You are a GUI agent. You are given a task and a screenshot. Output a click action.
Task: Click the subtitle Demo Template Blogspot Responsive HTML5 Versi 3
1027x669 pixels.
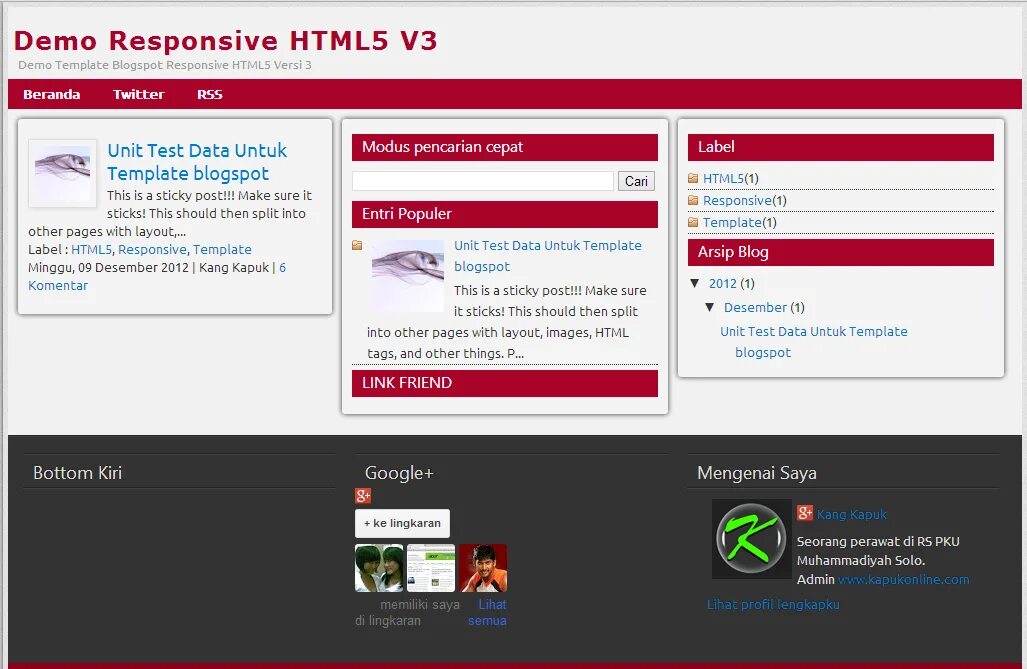pos(164,65)
